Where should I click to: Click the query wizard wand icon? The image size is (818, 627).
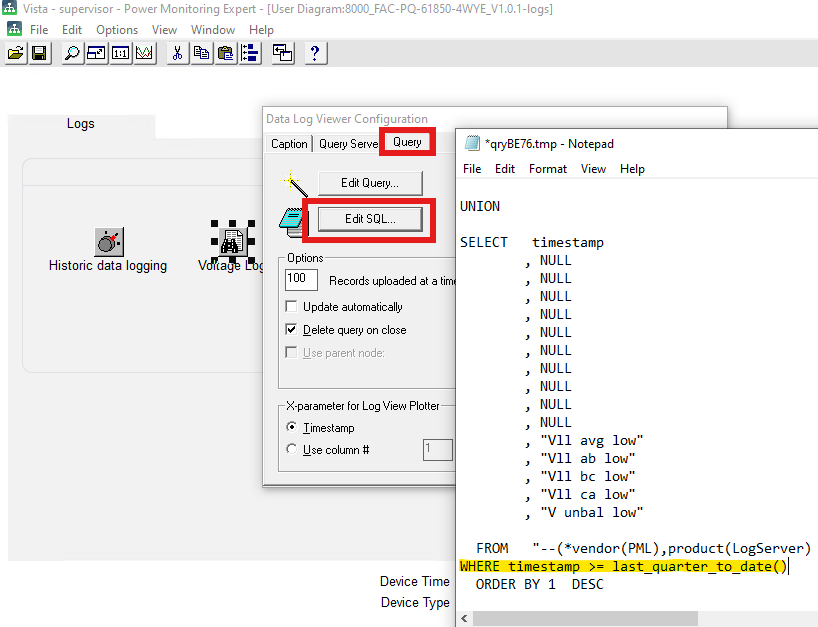pos(295,185)
